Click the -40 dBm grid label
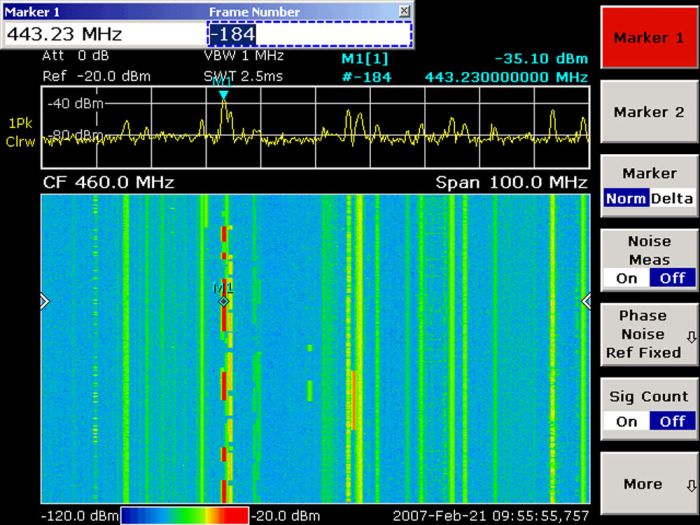 [75, 104]
